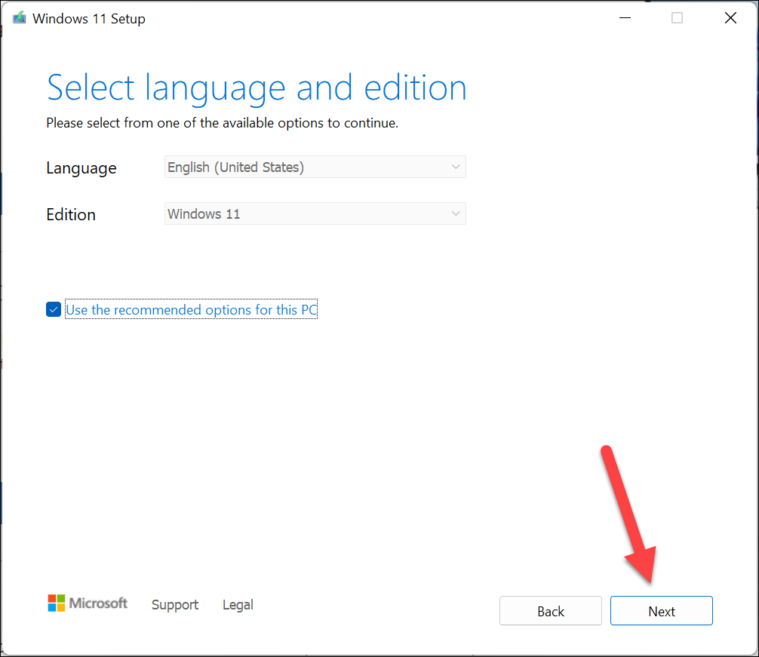Screen dimensions: 759x657
Task: Click the 'Please select from one' instruction text
Action: pos(222,123)
